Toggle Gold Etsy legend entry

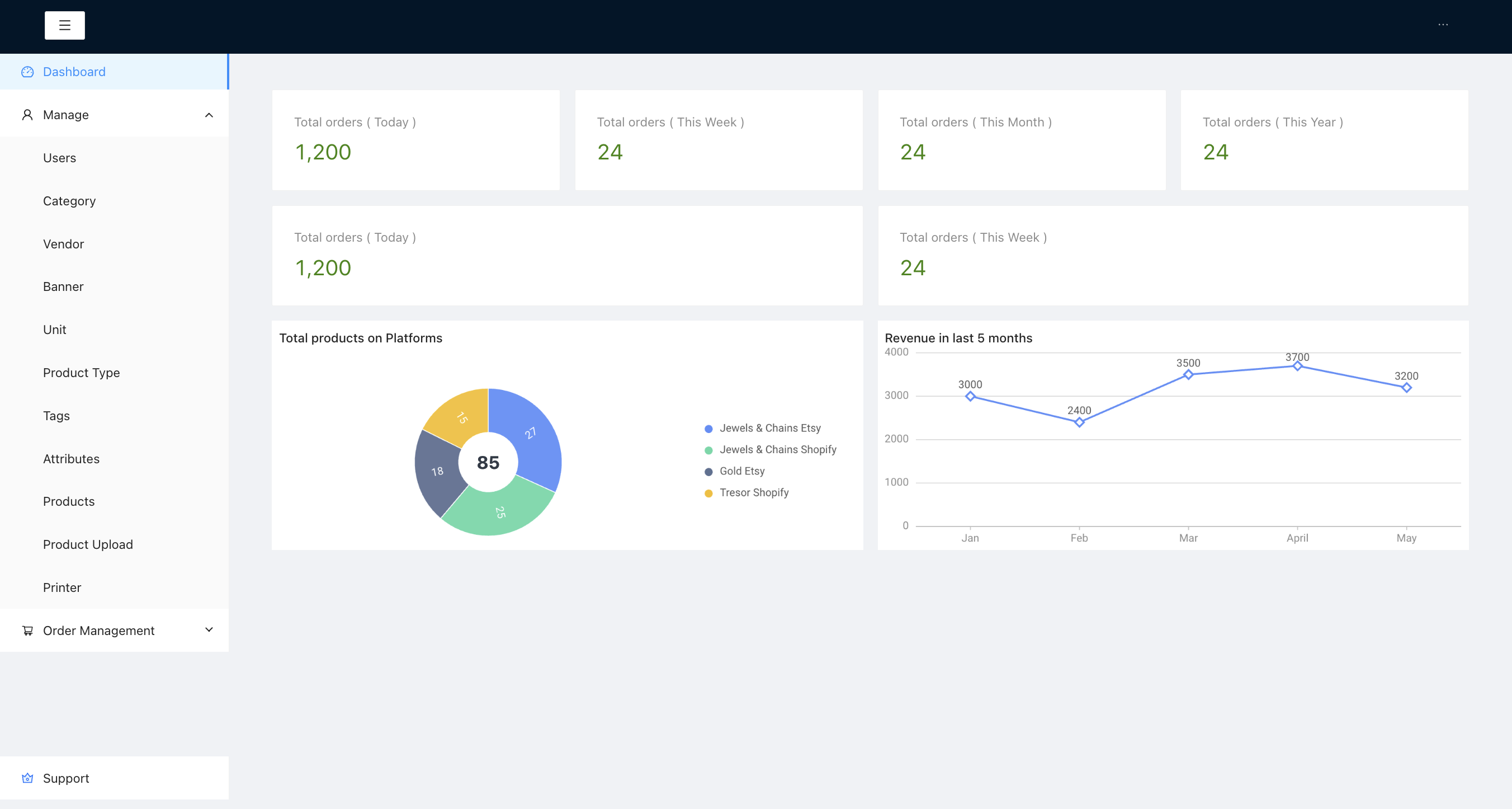point(741,471)
